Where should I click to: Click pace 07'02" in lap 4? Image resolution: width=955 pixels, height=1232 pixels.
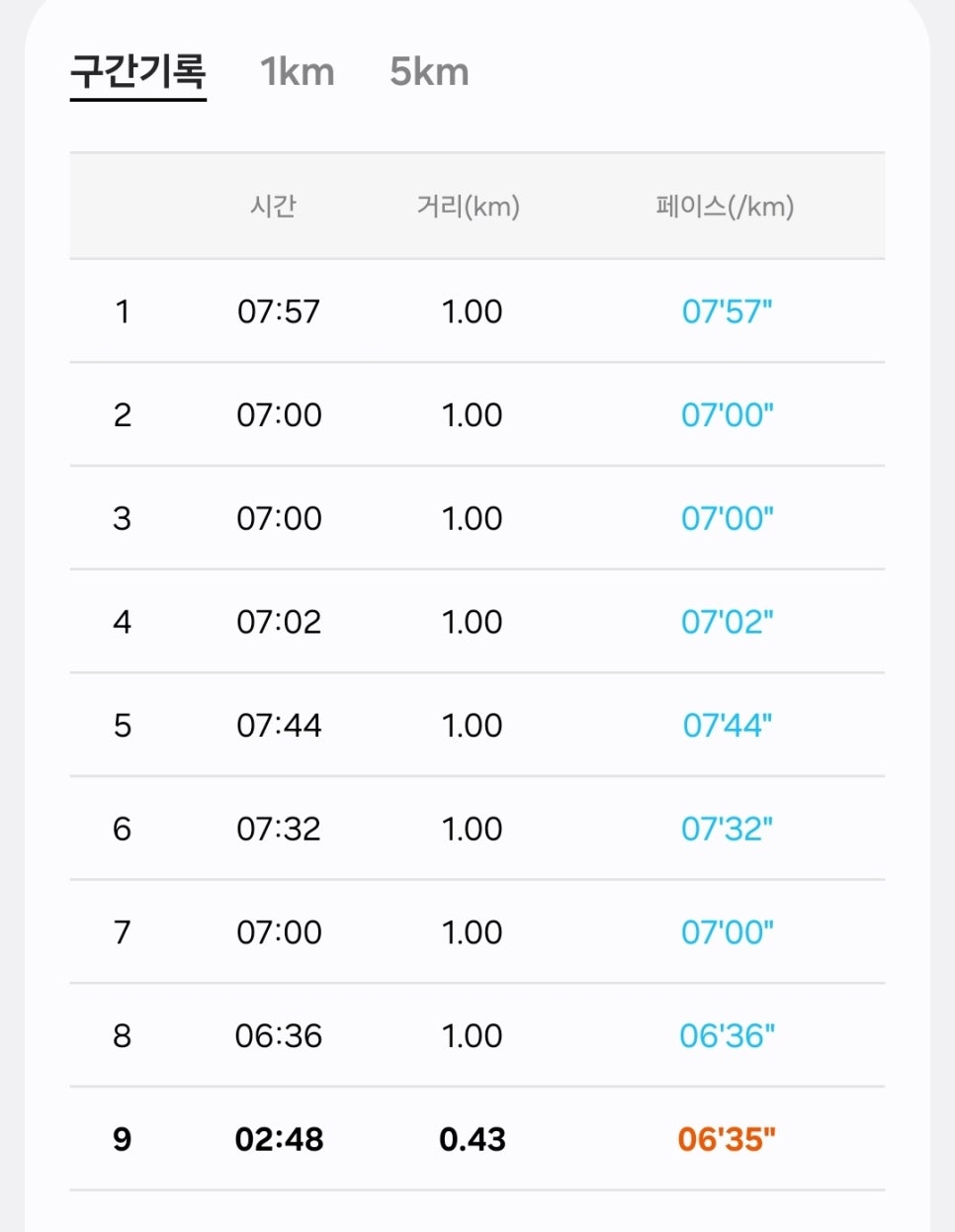727,622
